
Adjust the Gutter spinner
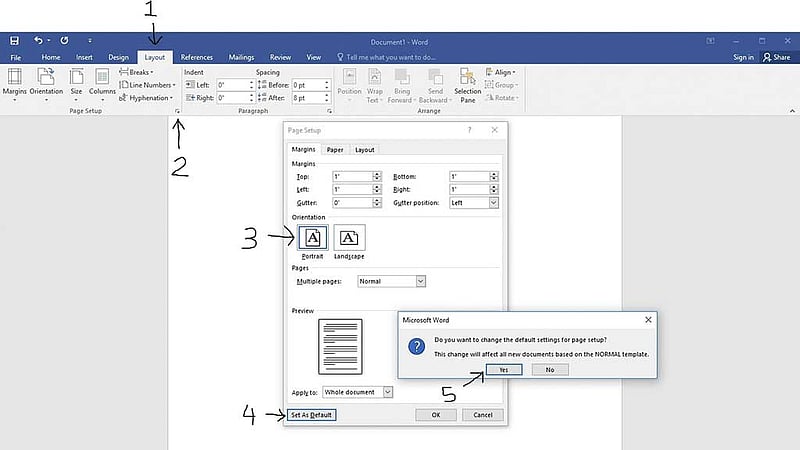(377, 203)
